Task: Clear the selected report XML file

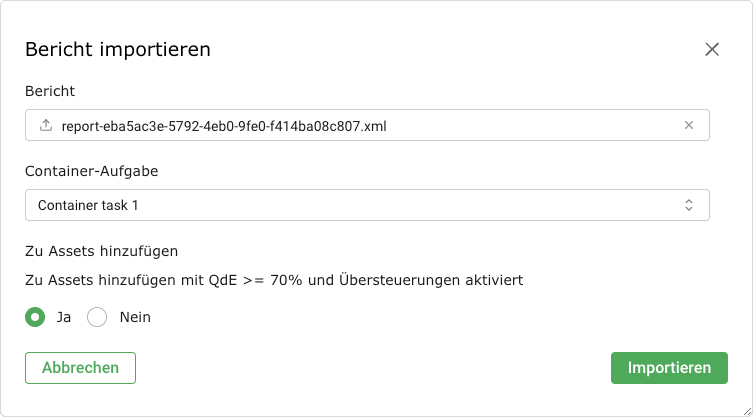Action: [688, 126]
